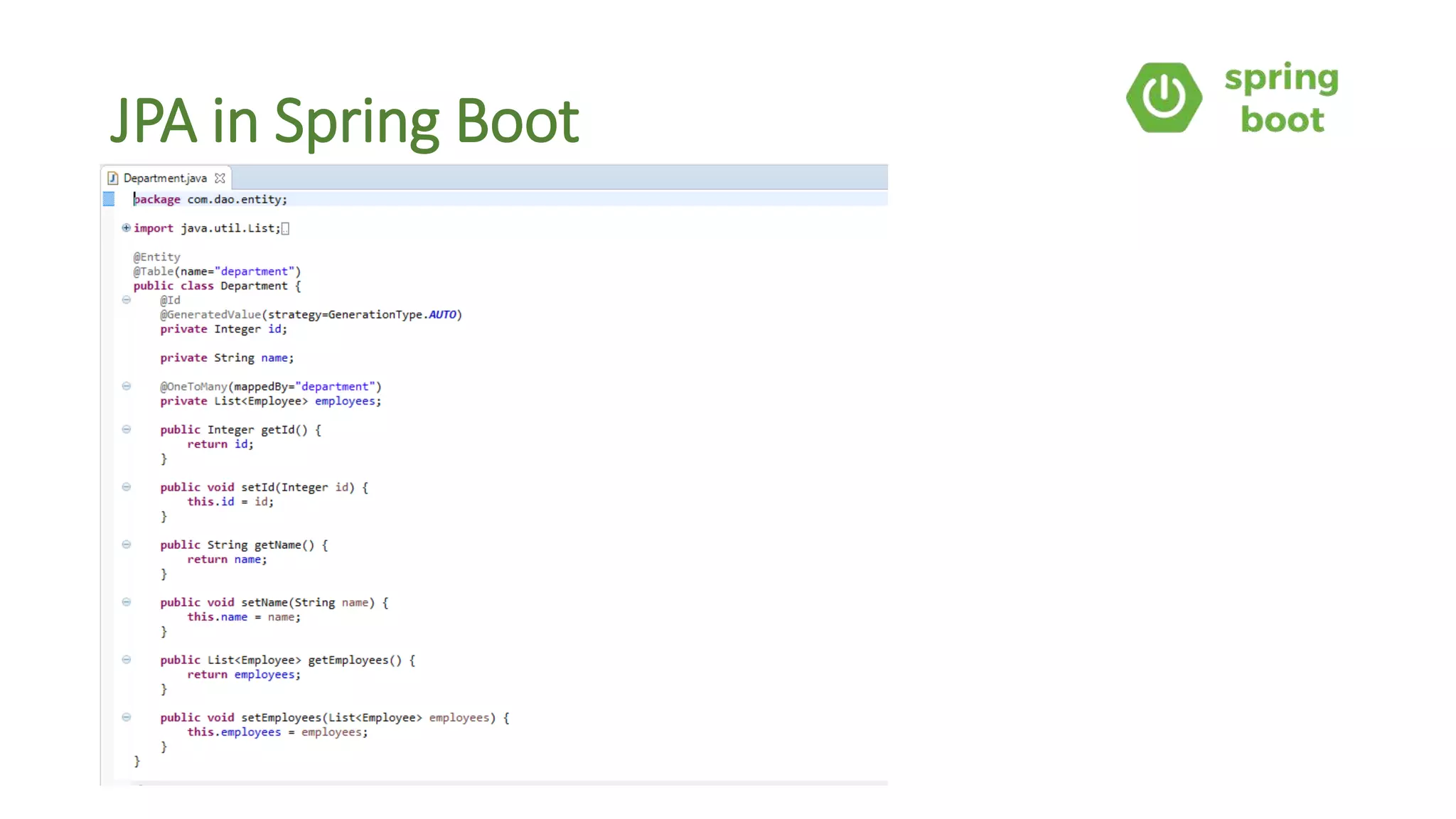The width and height of the screenshot is (1456, 819).
Task: Collapse the getEmployees() method
Action: click(x=127, y=660)
